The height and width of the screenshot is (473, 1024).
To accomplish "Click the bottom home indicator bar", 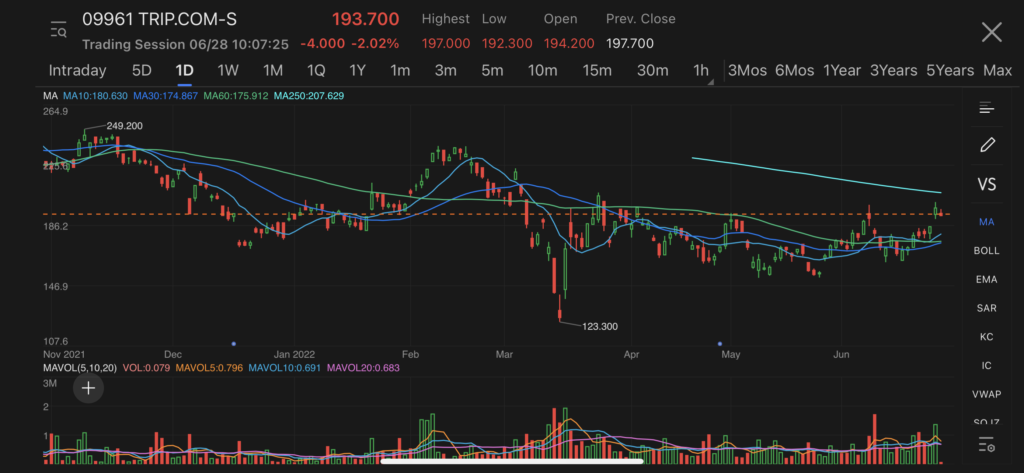I will [x=512, y=461].
